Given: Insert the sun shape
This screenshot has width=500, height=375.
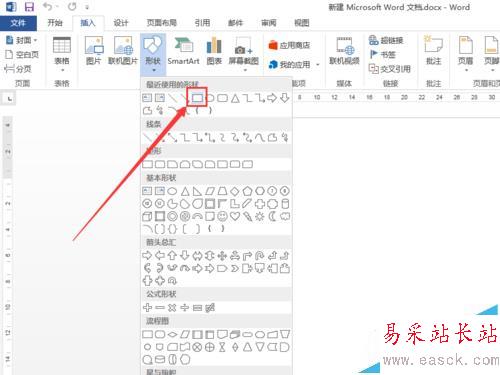Looking at the screenshot, I should tap(260, 216).
